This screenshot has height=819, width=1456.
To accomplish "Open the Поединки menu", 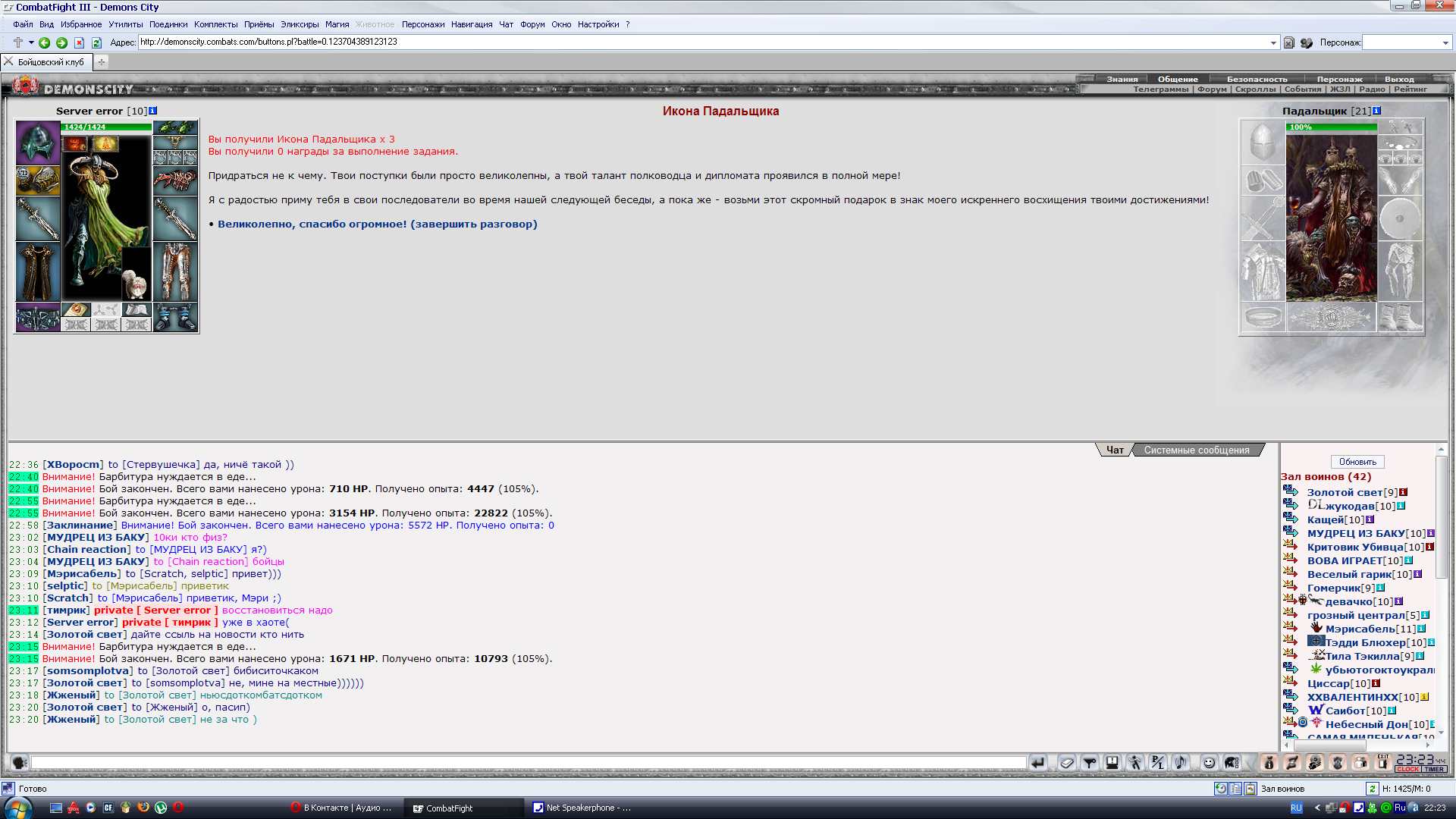I will tap(168, 24).
